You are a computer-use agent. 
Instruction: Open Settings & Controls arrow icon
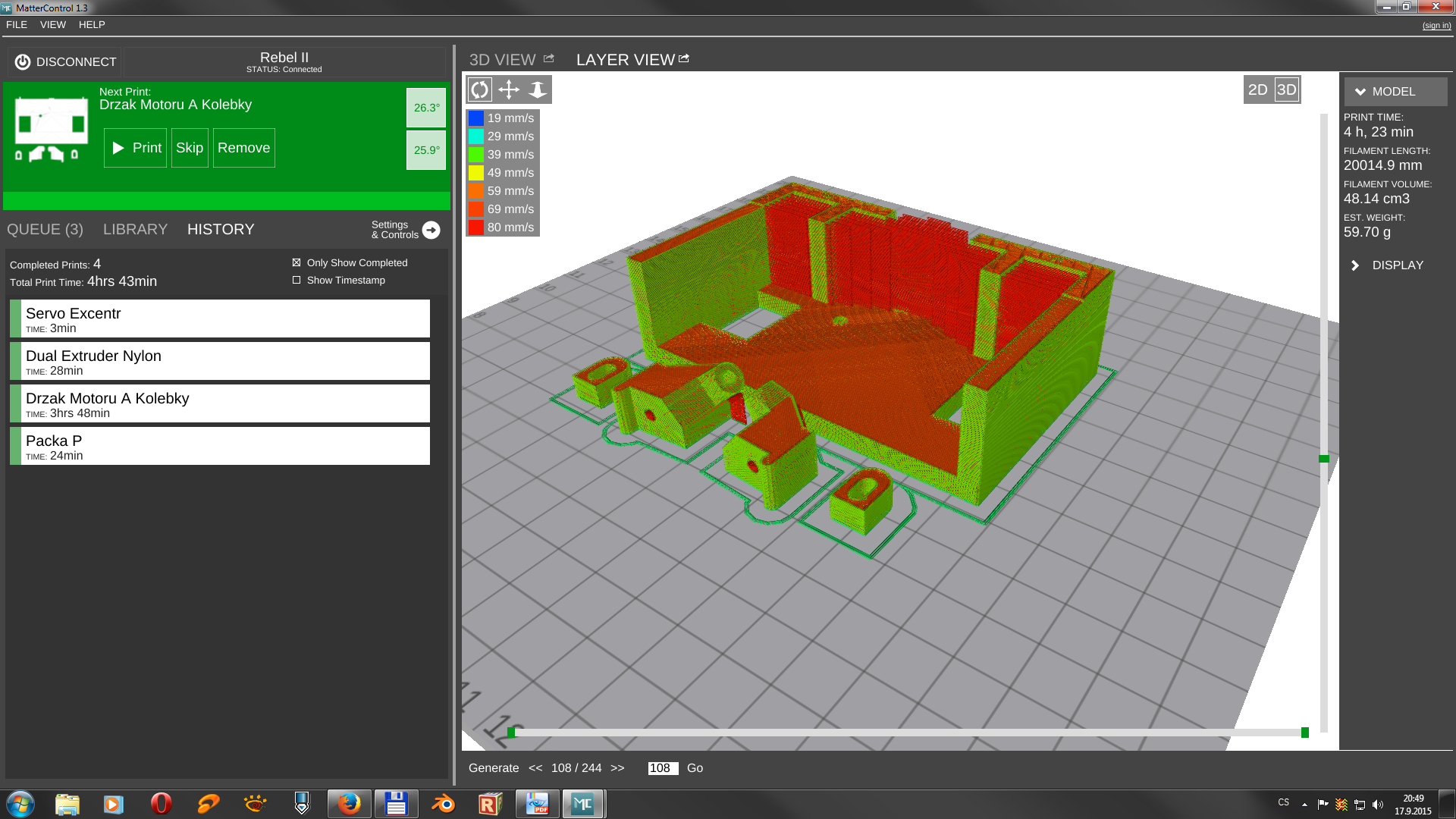(x=431, y=230)
